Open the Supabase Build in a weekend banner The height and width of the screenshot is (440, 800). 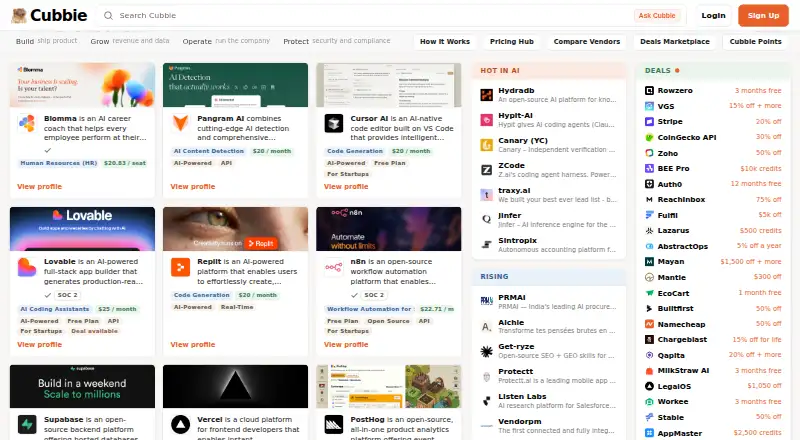(x=82, y=386)
